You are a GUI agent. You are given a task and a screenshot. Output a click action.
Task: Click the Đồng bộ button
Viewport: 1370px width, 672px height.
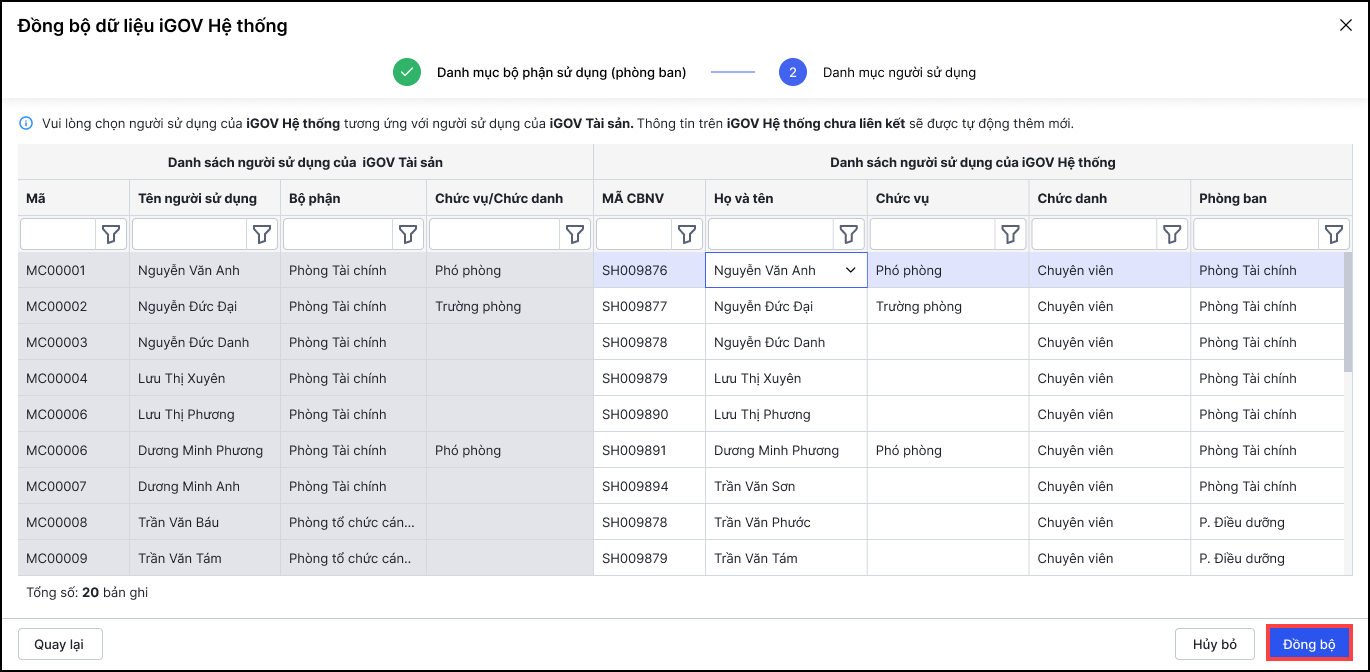click(x=1309, y=644)
